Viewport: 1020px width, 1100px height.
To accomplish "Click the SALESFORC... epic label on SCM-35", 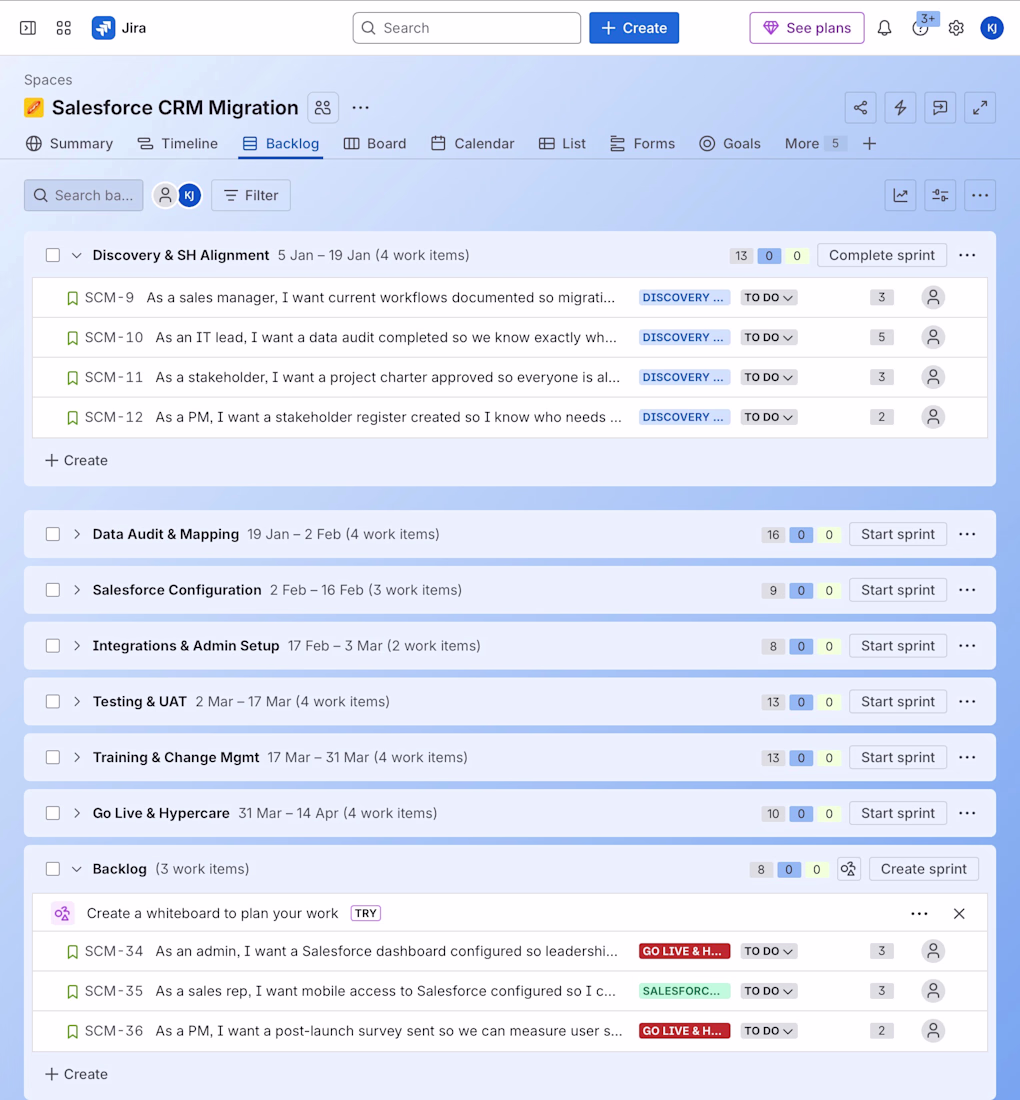I will pyautogui.click(x=684, y=991).
